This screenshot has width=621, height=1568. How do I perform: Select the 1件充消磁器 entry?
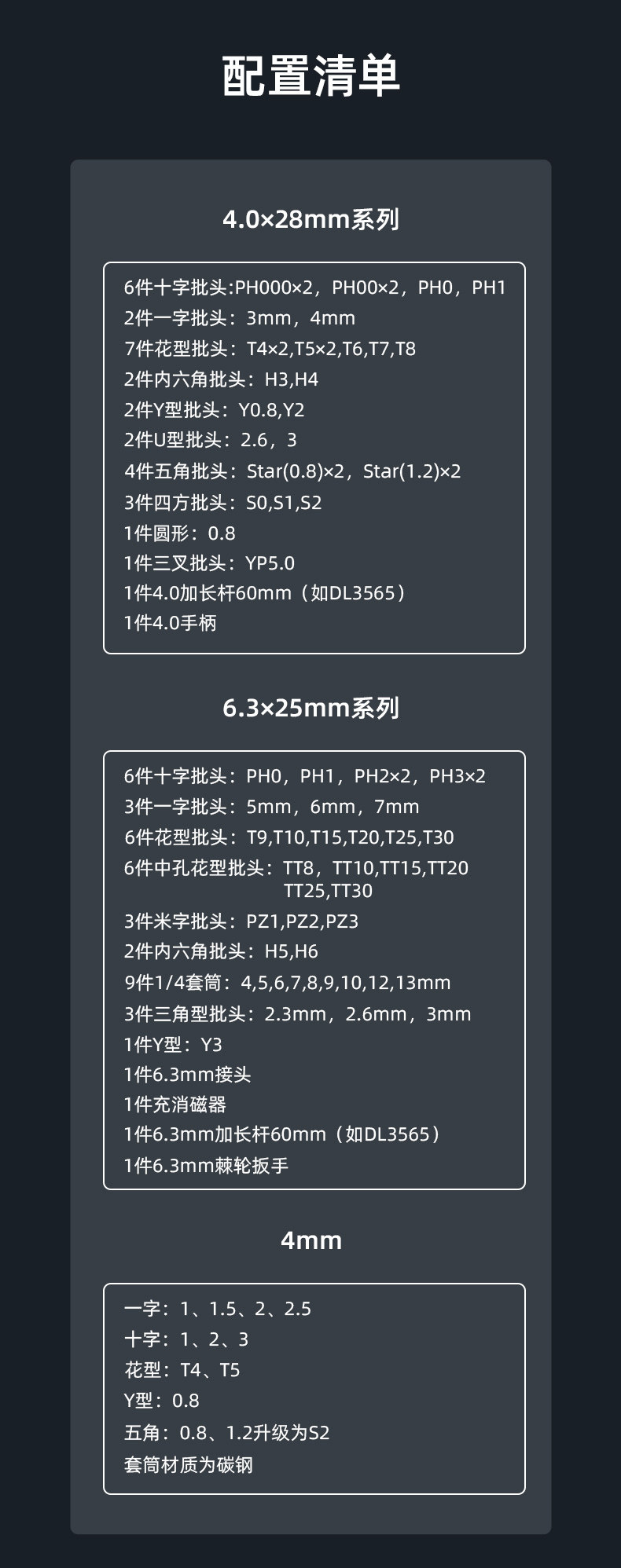pos(175,1105)
